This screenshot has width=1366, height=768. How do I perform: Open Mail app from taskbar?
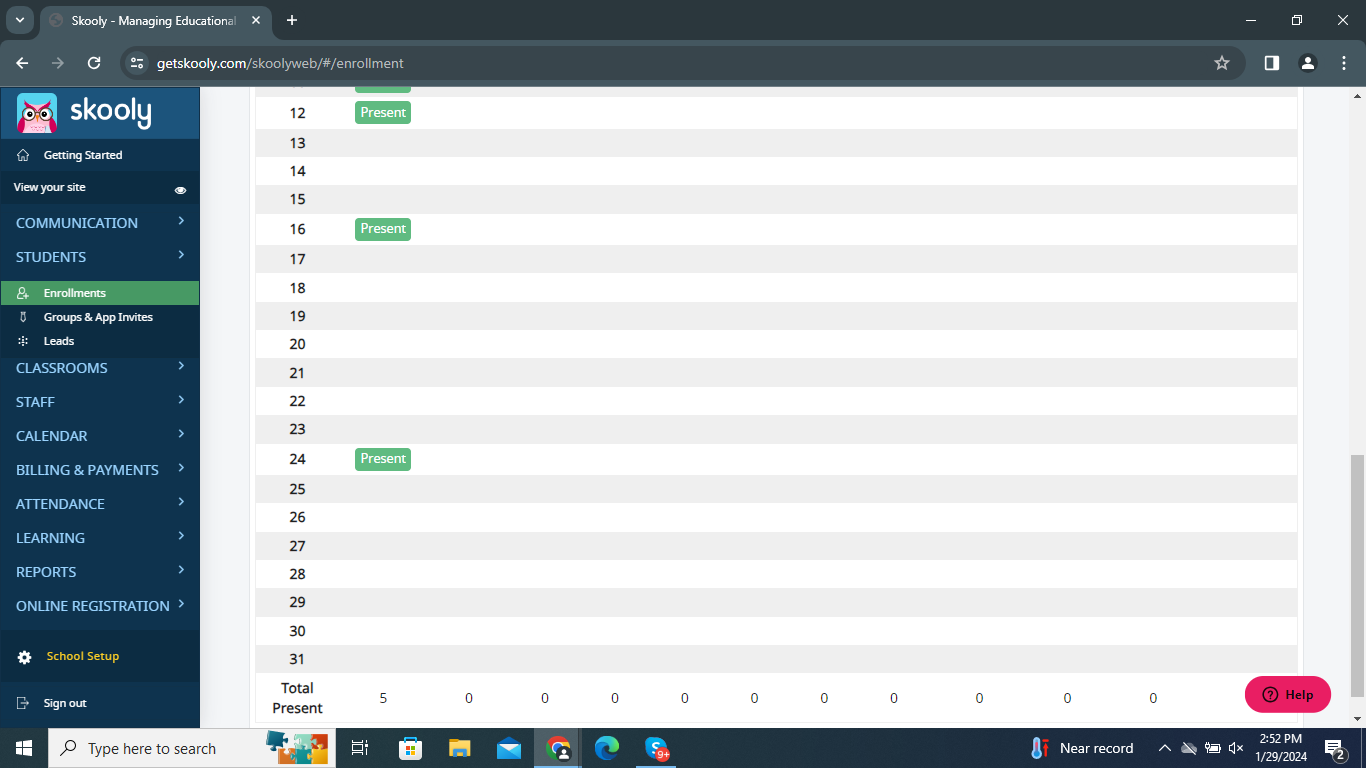[509, 748]
